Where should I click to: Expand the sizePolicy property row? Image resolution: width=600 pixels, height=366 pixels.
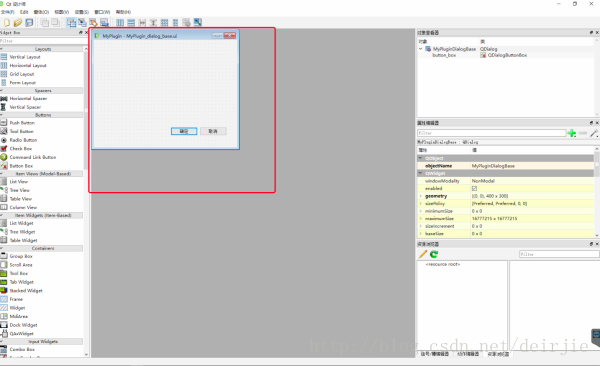pos(421,204)
